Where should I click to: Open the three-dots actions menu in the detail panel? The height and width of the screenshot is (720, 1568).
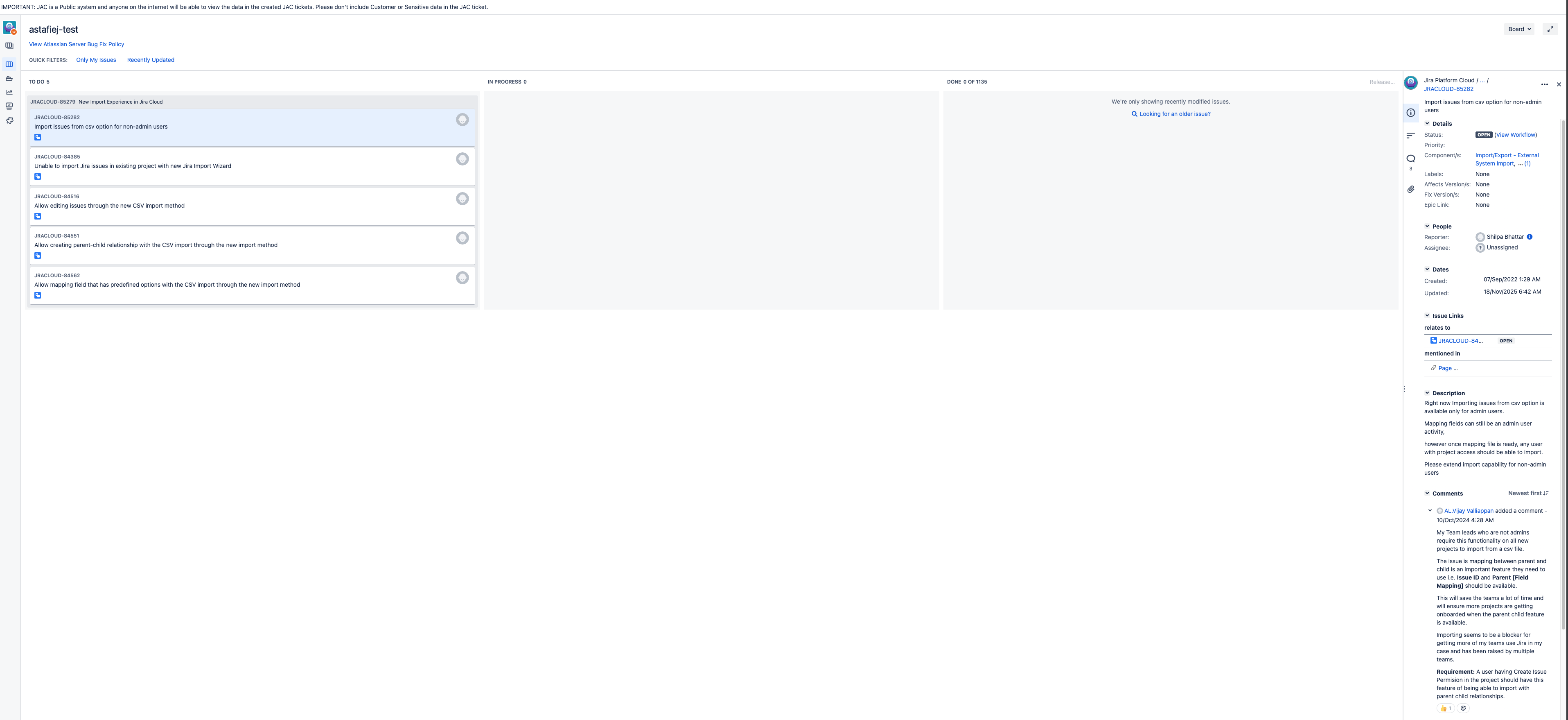[1544, 84]
